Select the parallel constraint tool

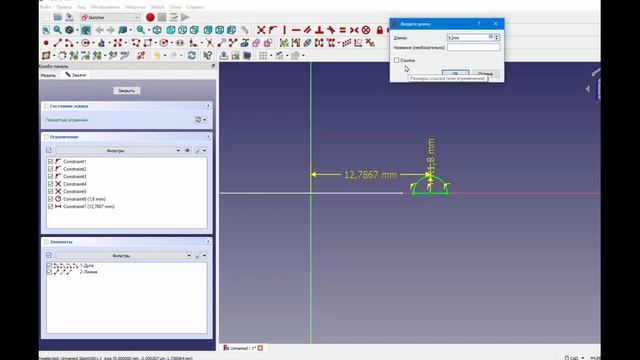pyautogui.click(x=308, y=30)
